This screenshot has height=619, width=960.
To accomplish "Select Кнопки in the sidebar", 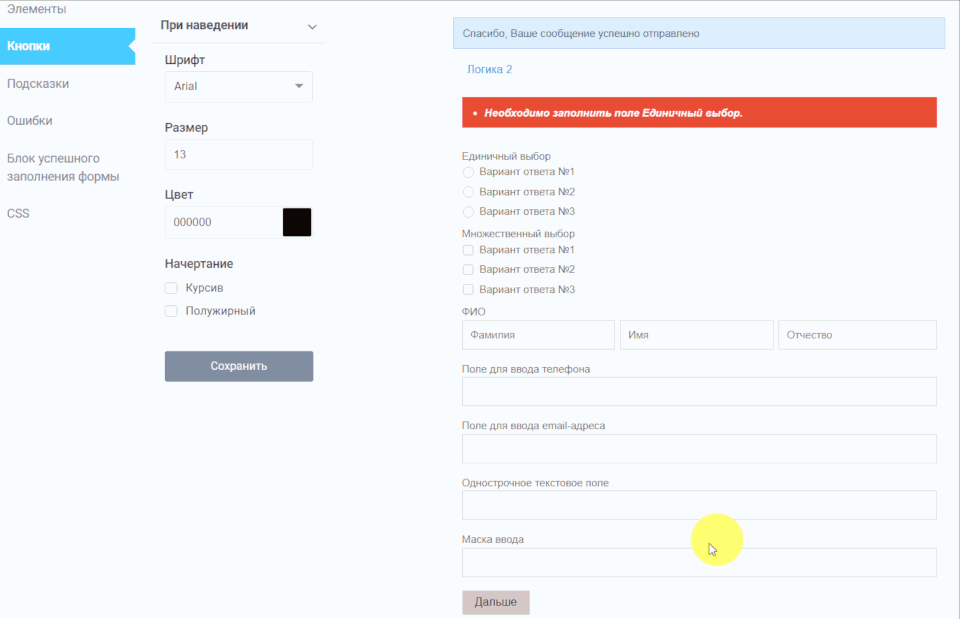I will coord(28,46).
